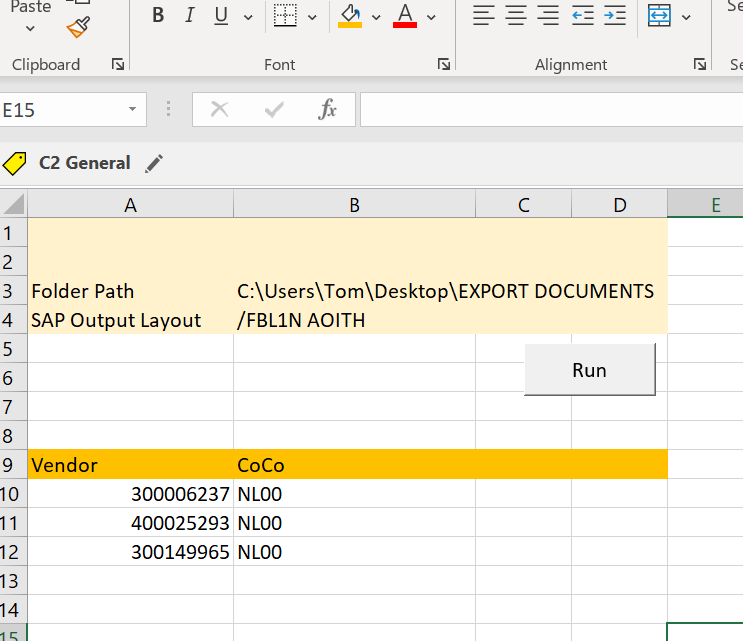Select vendor 400025293 cell
The width and height of the screenshot is (743, 641).
(130, 523)
